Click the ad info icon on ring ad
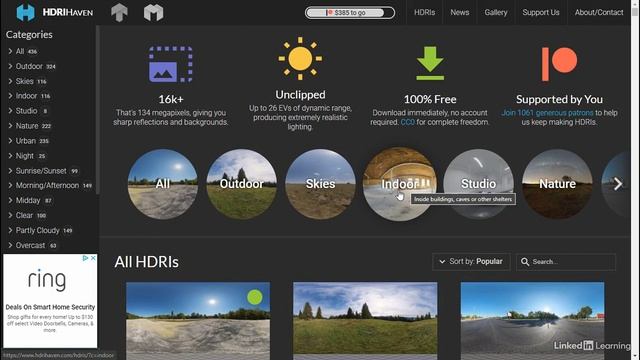 tap(85, 258)
